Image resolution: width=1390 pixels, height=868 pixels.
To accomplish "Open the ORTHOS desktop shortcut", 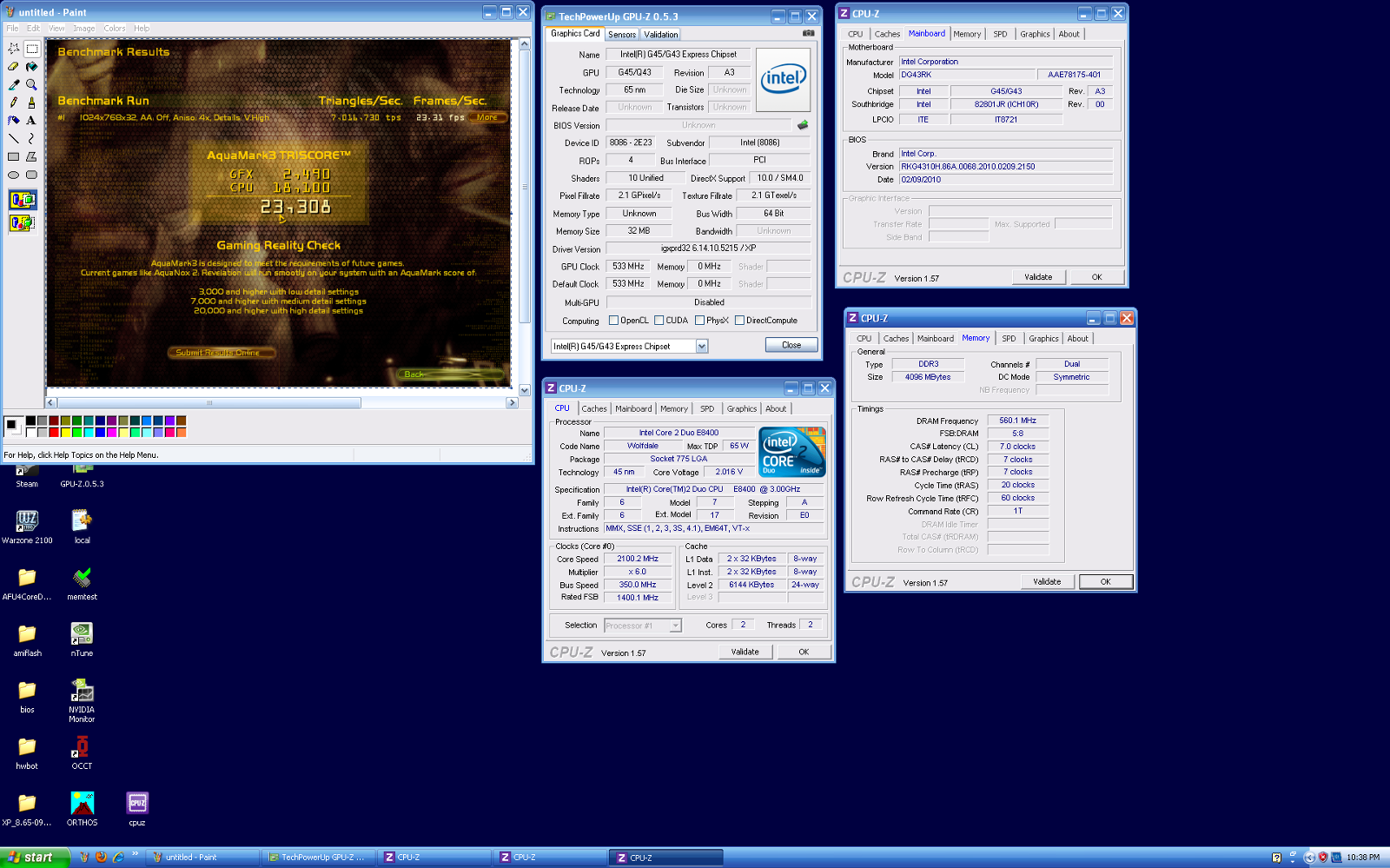I will [x=82, y=809].
